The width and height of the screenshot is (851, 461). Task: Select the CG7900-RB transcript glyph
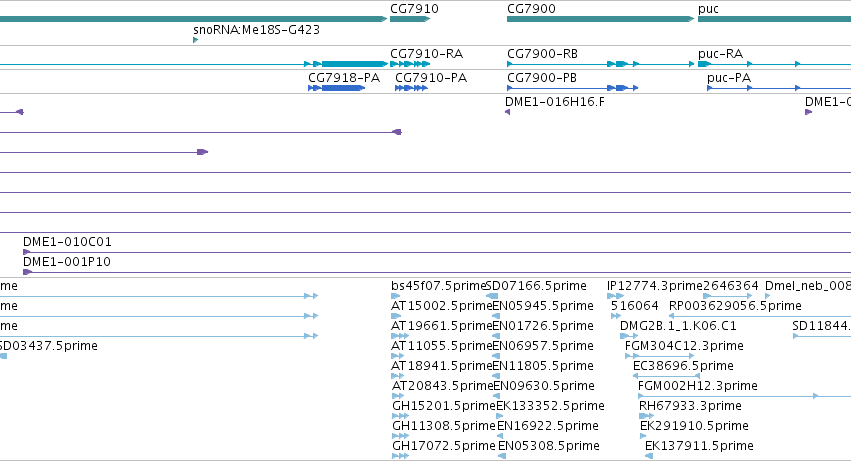[600, 64]
